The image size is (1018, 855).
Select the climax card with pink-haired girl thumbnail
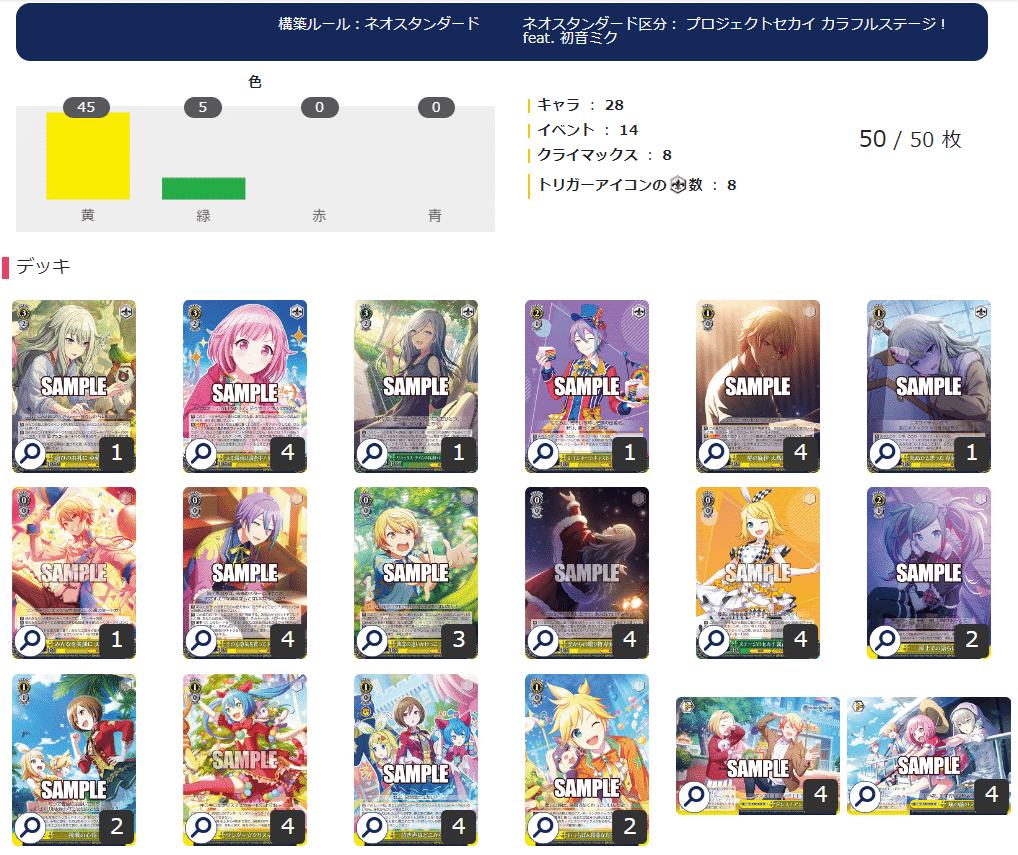coord(929,756)
